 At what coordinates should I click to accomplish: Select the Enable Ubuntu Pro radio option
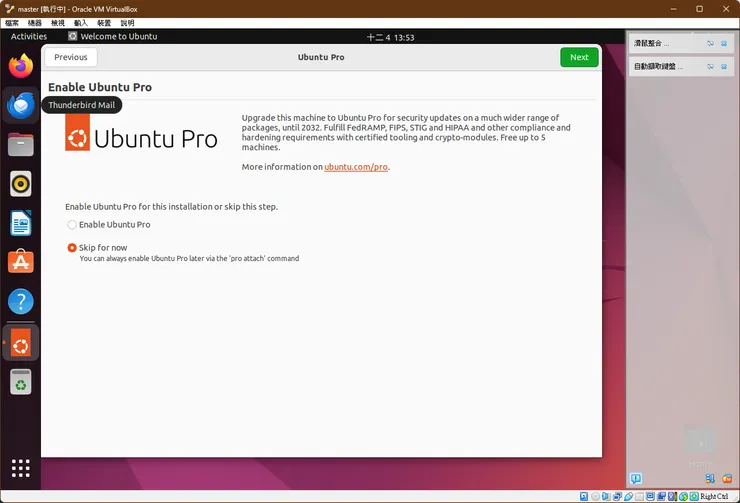[72, 225]
